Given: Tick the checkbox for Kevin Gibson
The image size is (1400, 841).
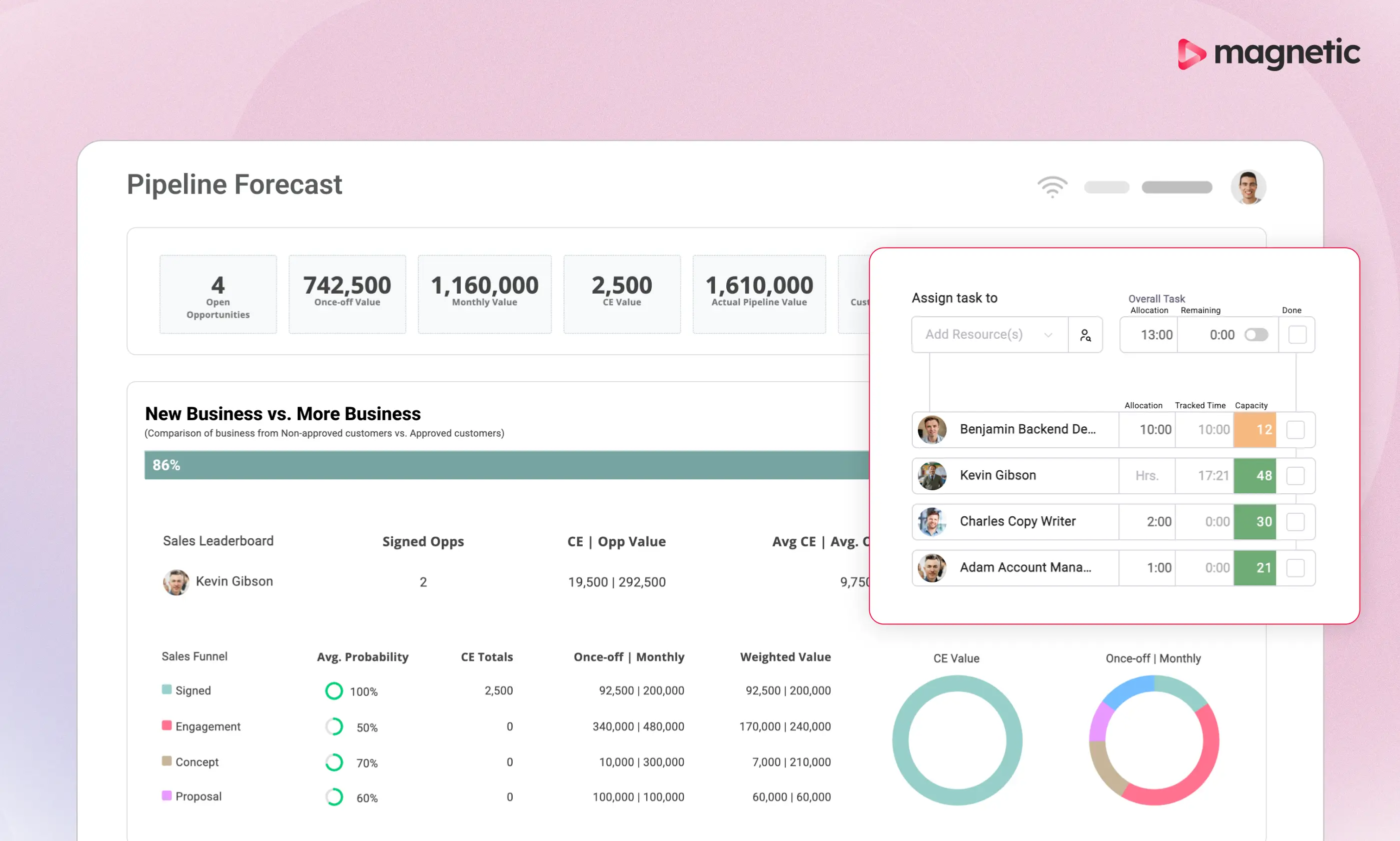Looking at the screenshot, I should [1295, 476].
